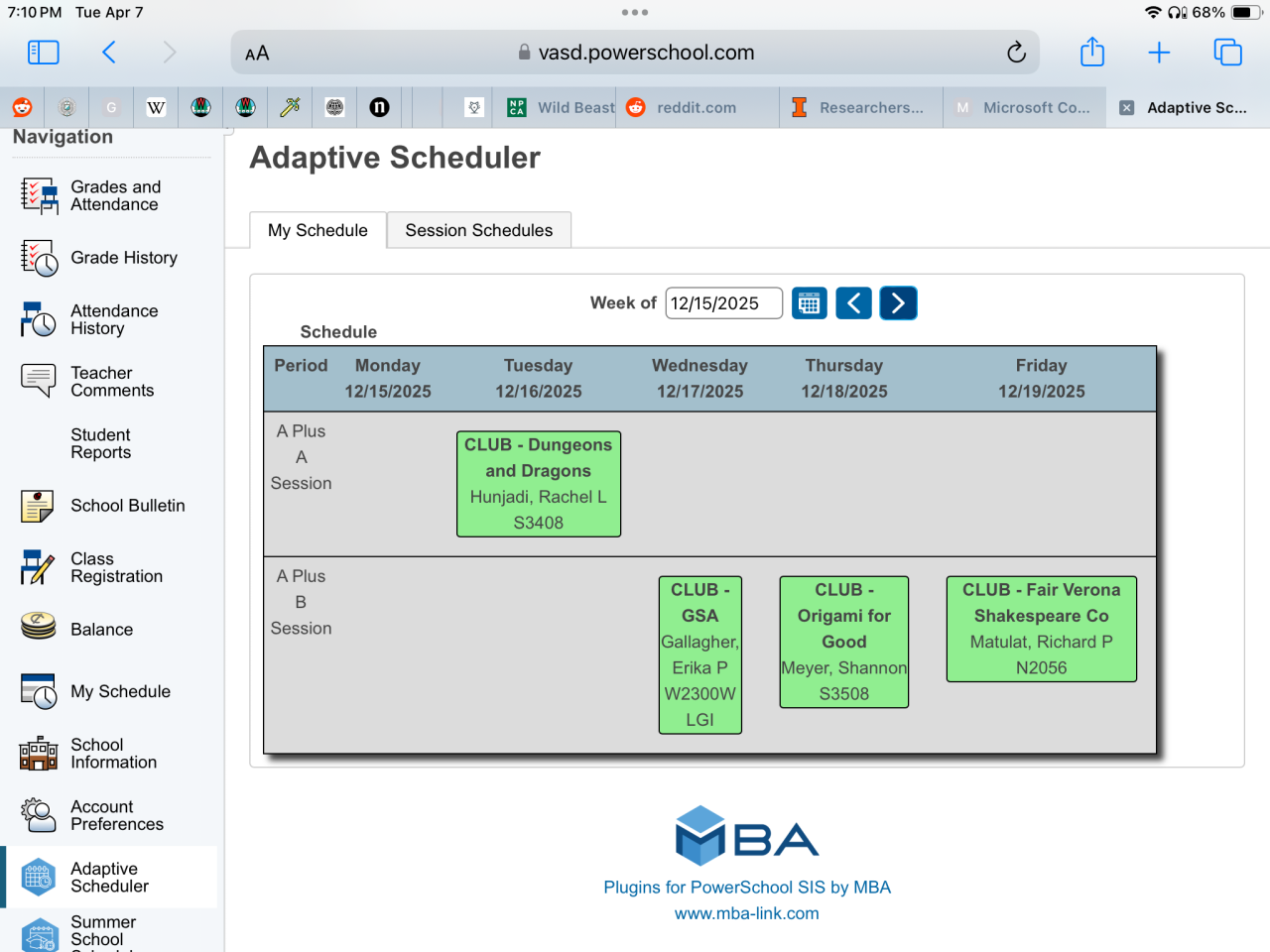The image size is (1270, 952).
Task: Open CLUB - Dungeons and Dragons session
Action: point(538,484)
